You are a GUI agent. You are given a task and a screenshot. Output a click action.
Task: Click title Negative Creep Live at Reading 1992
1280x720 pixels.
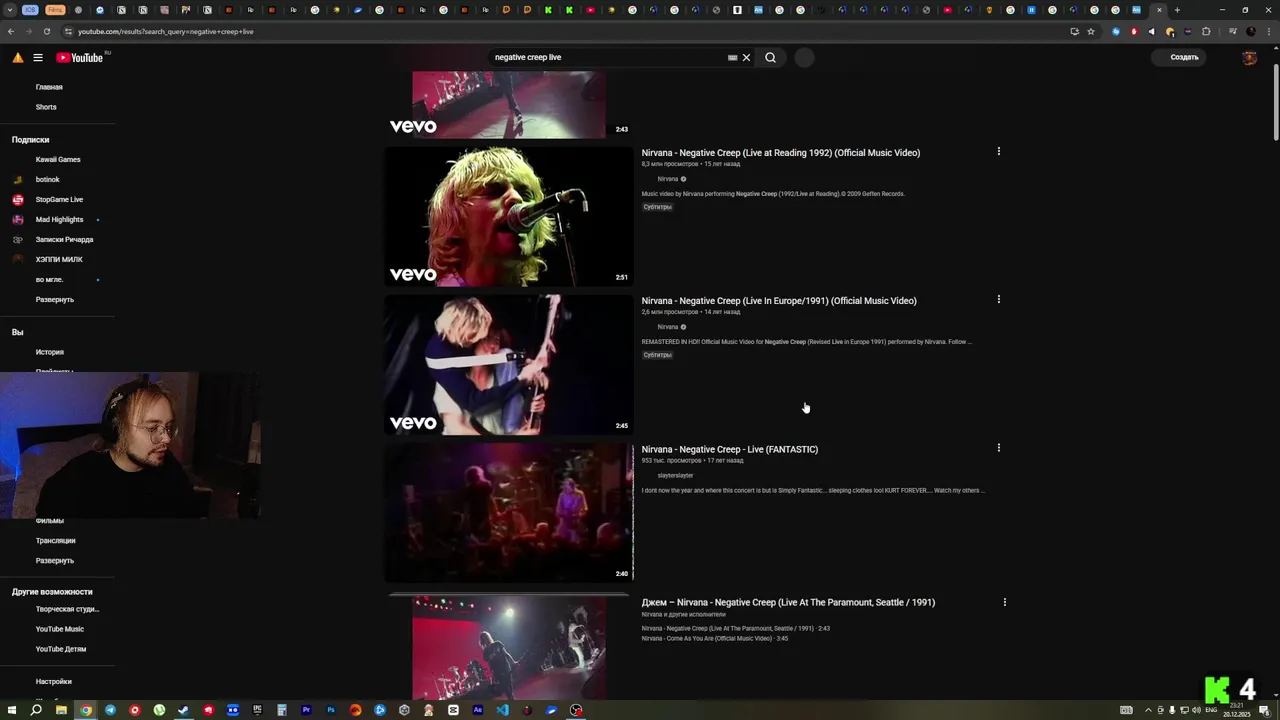(780, 153)
